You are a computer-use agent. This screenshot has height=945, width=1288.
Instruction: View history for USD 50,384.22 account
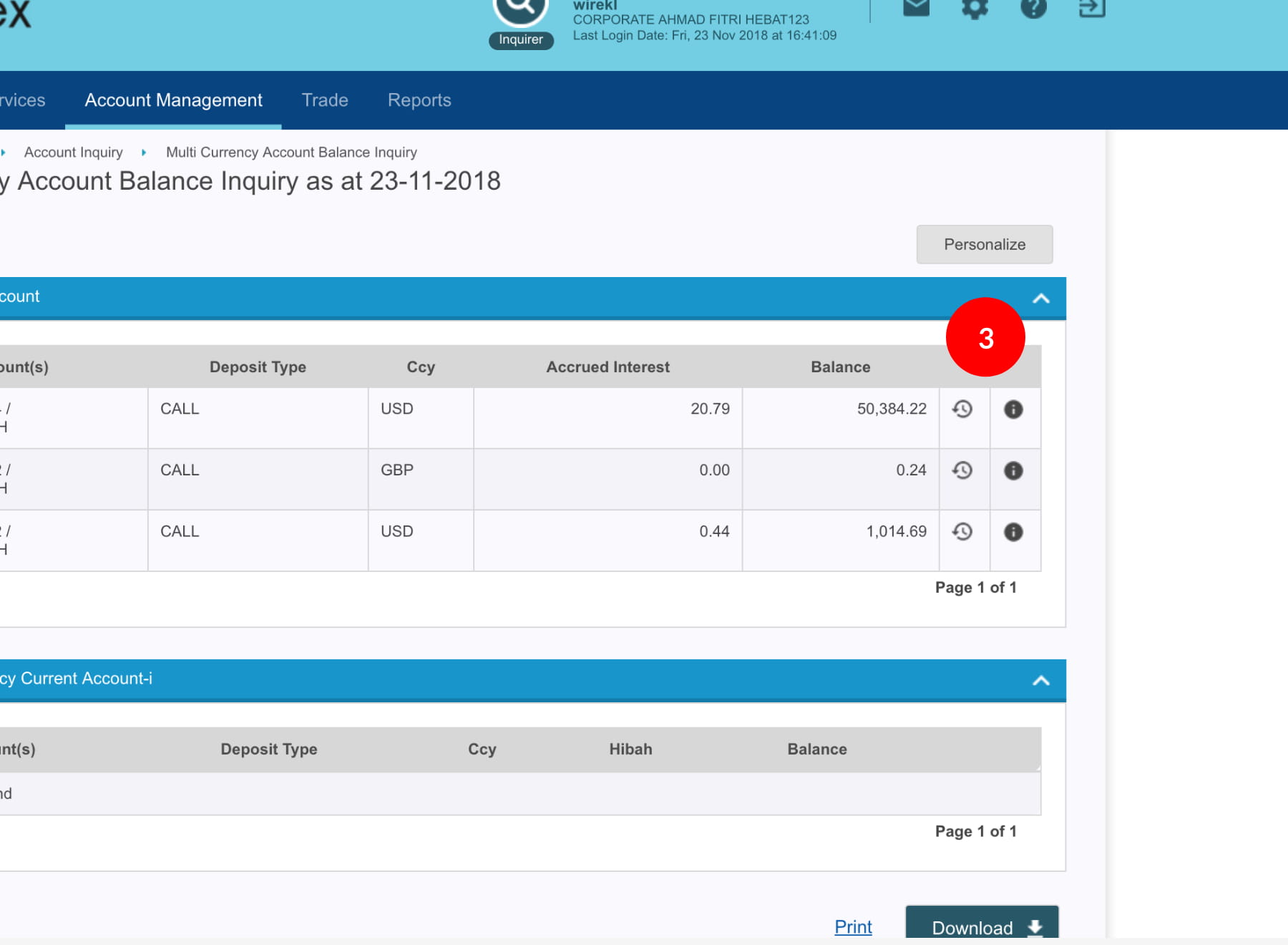coord(962,409)
